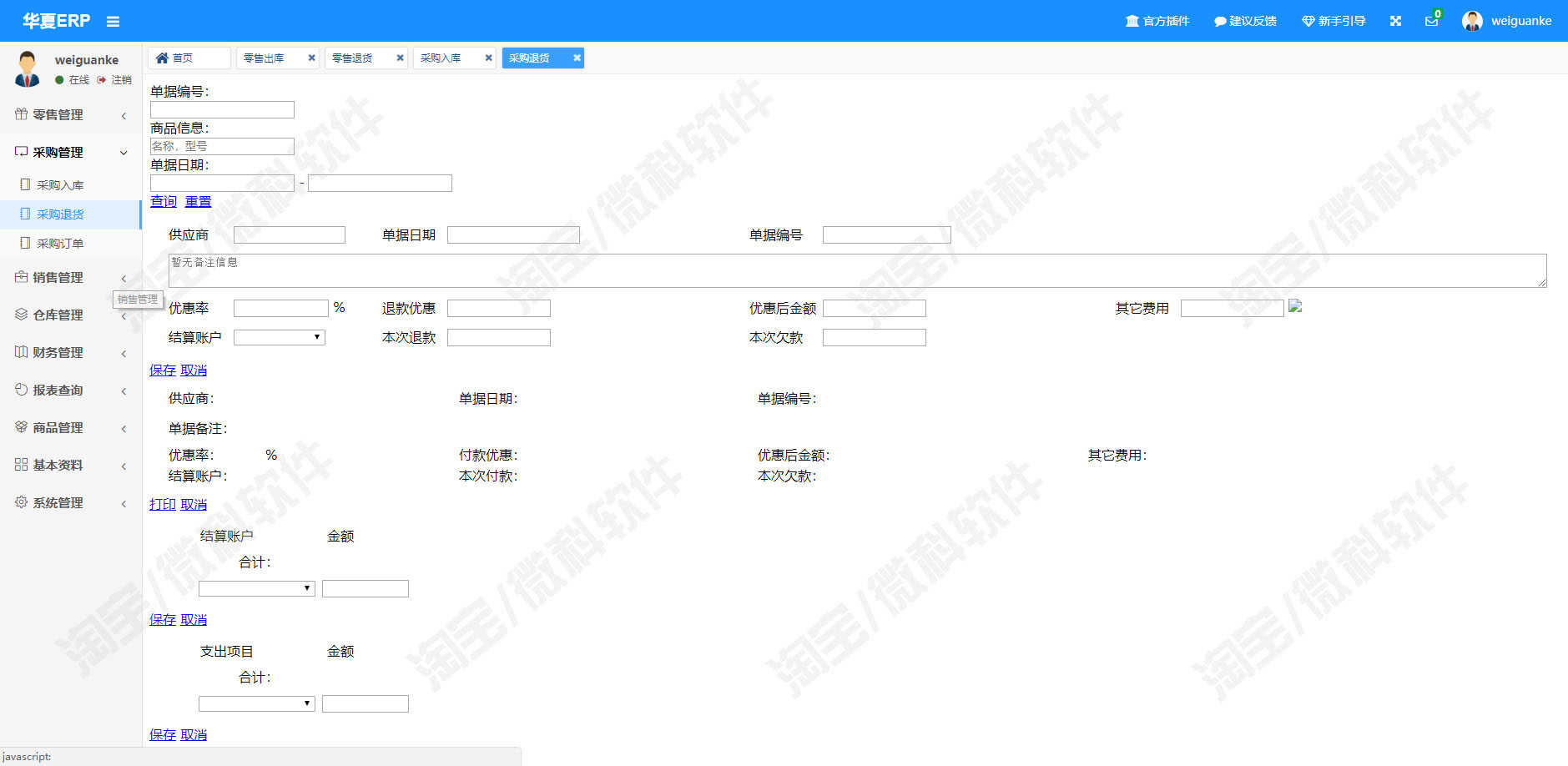This screenshot has height=766, width=1568.
Task: Open the mail messages icon in header
Action: 1431,21
